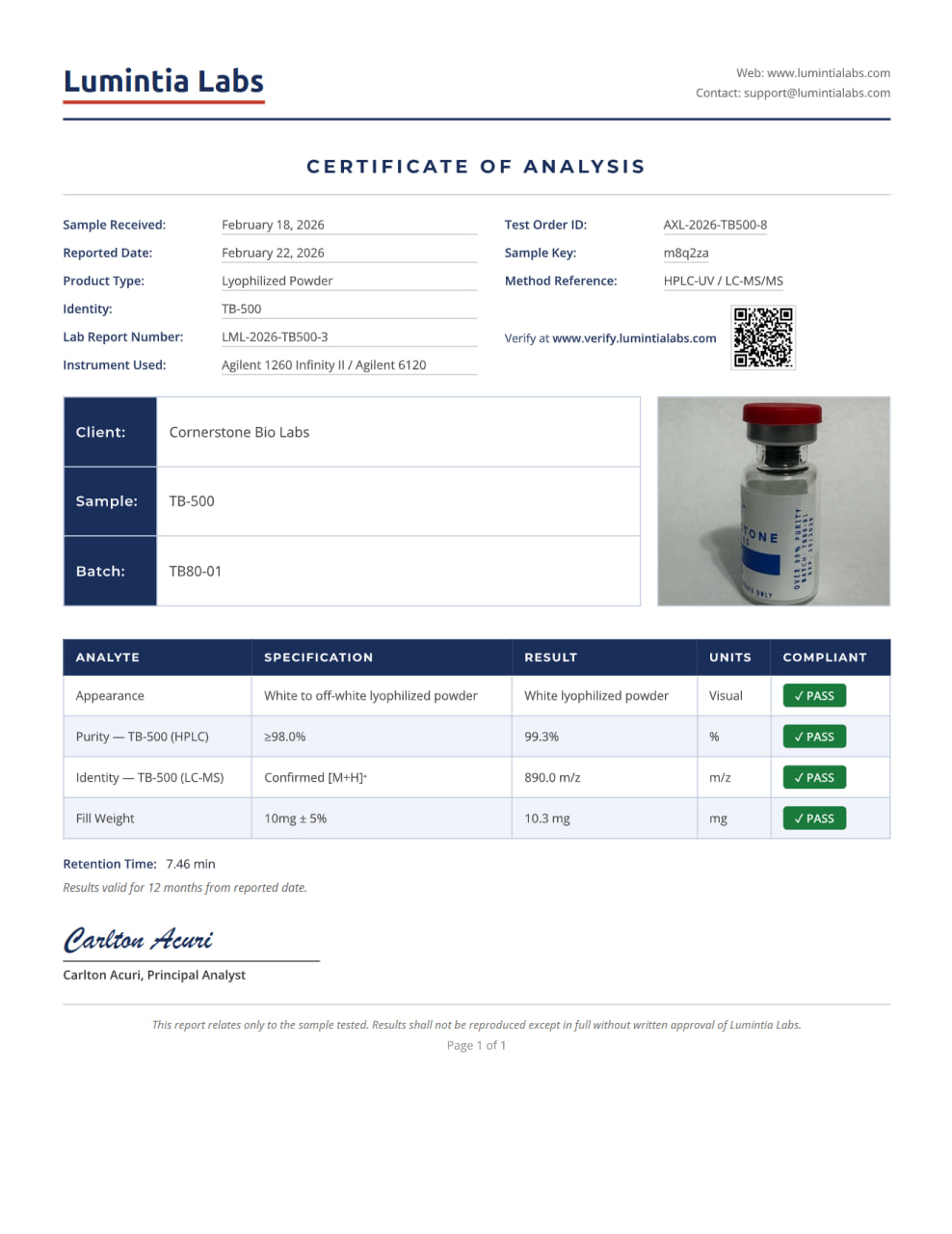This screenshot has height=1234, width=952.
Task: Click the purity specification ≥98.0%
Action: click(x=285, y=737)
